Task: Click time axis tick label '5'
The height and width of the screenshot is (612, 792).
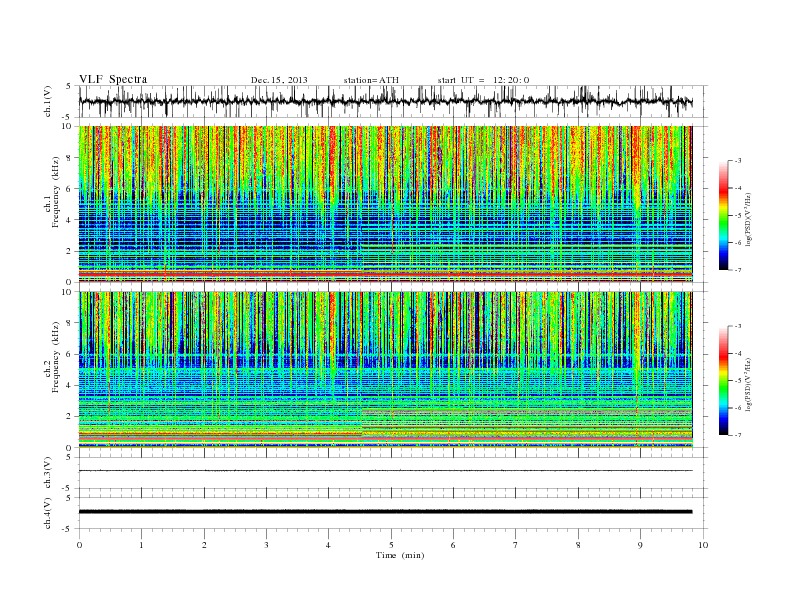Action: [391, 545]
